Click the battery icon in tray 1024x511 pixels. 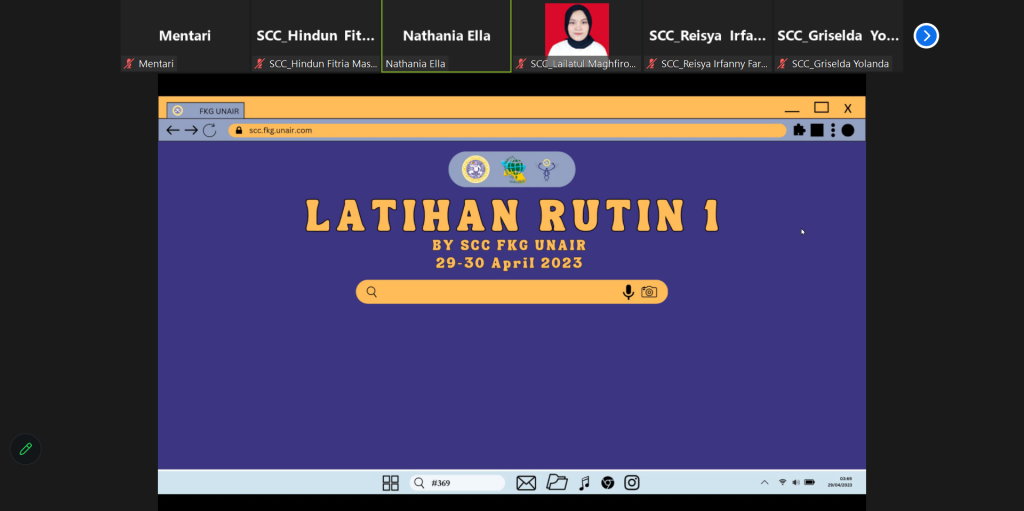(810, 482)
